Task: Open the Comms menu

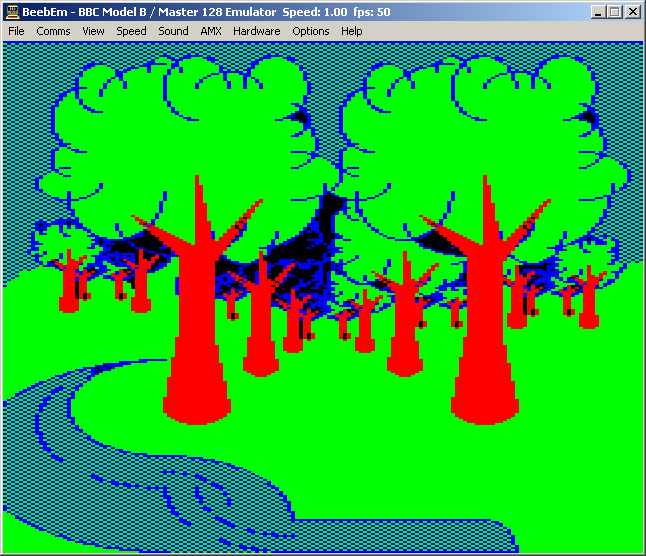Action: (x=53, y=31)
